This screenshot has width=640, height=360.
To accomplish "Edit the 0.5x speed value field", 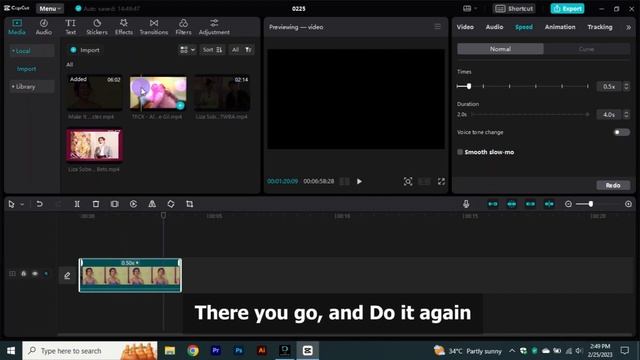I will [x=609, y=87].
